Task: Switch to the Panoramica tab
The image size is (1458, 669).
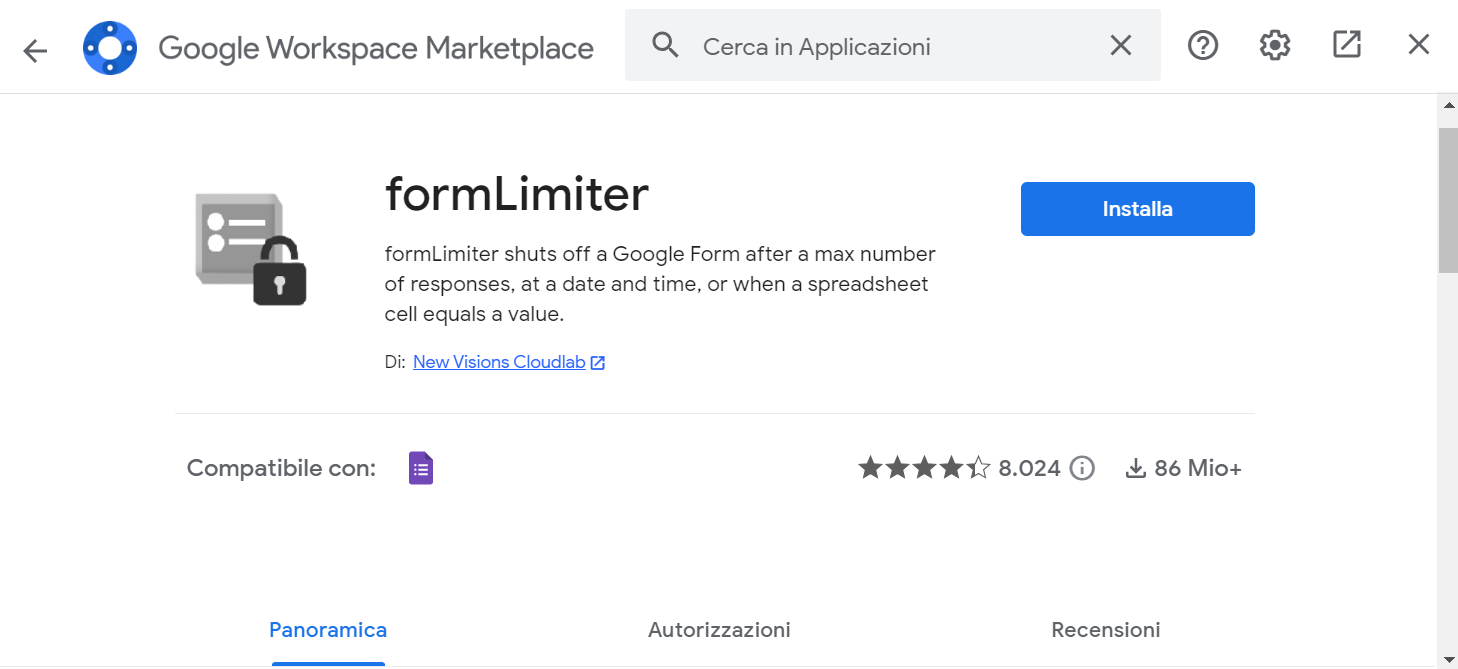Action: click(x=328, y=630)
